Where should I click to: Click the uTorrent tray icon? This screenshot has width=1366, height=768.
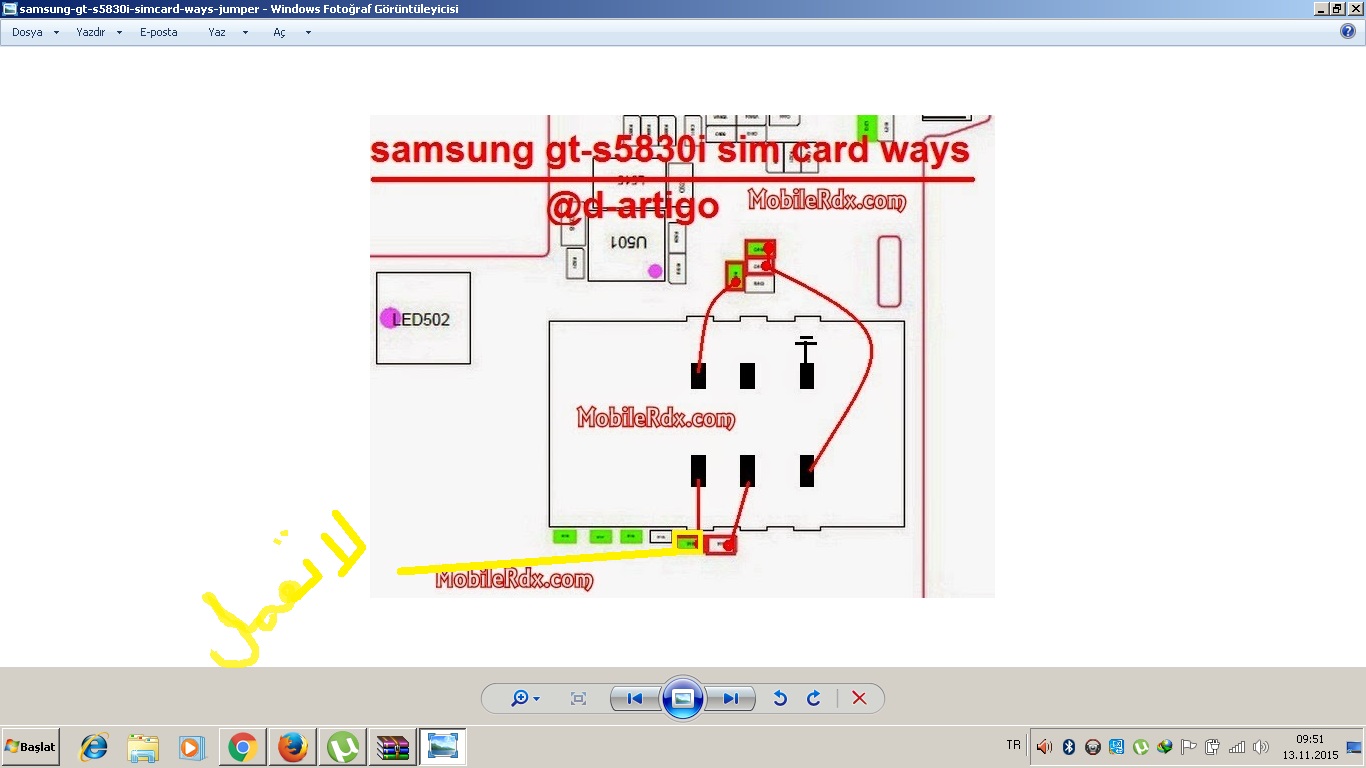[1140, 747]
